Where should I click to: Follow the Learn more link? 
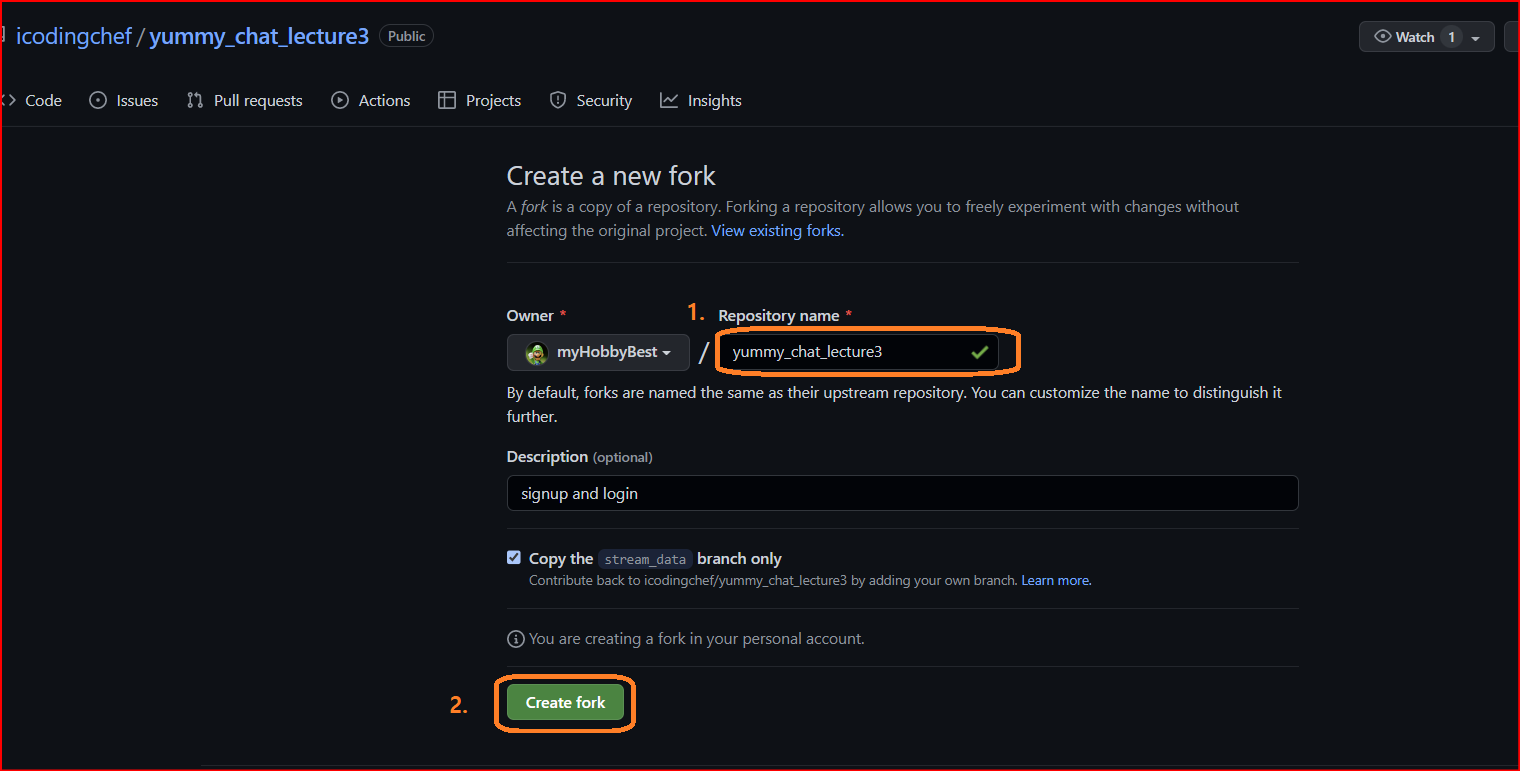click(x=1055, y=580)
